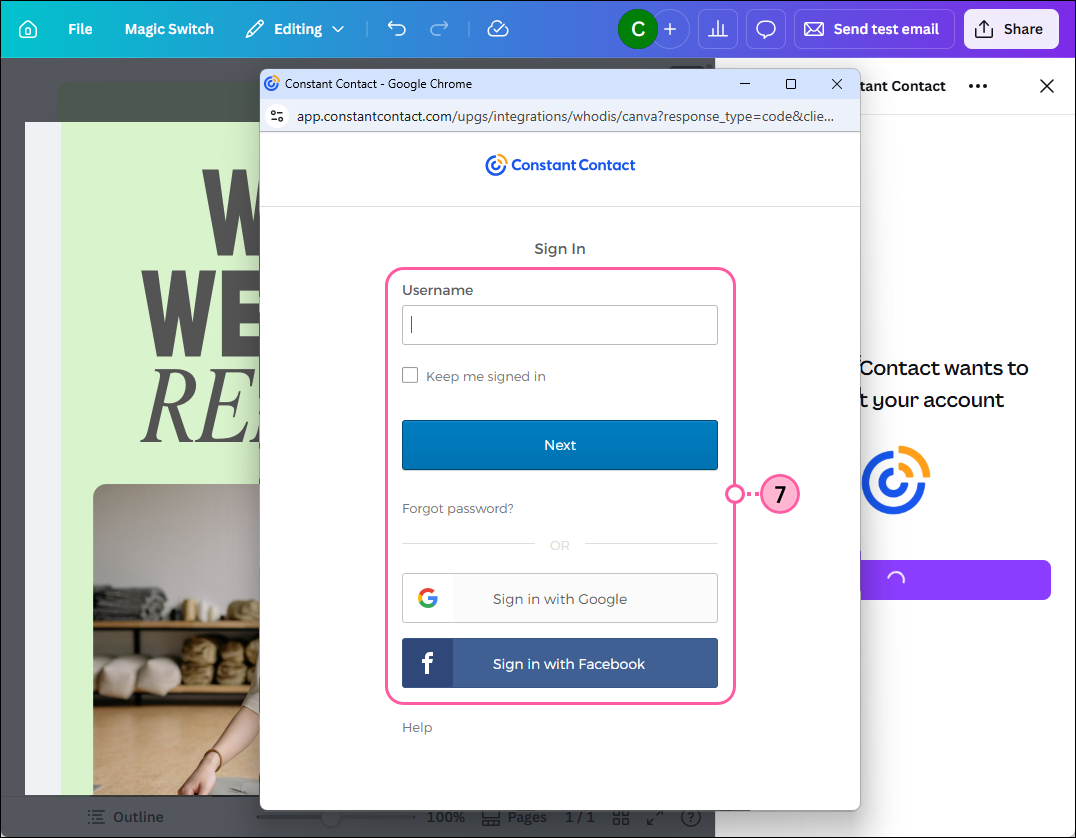Open Canva help question mark icon

click(x=691, y=817)
